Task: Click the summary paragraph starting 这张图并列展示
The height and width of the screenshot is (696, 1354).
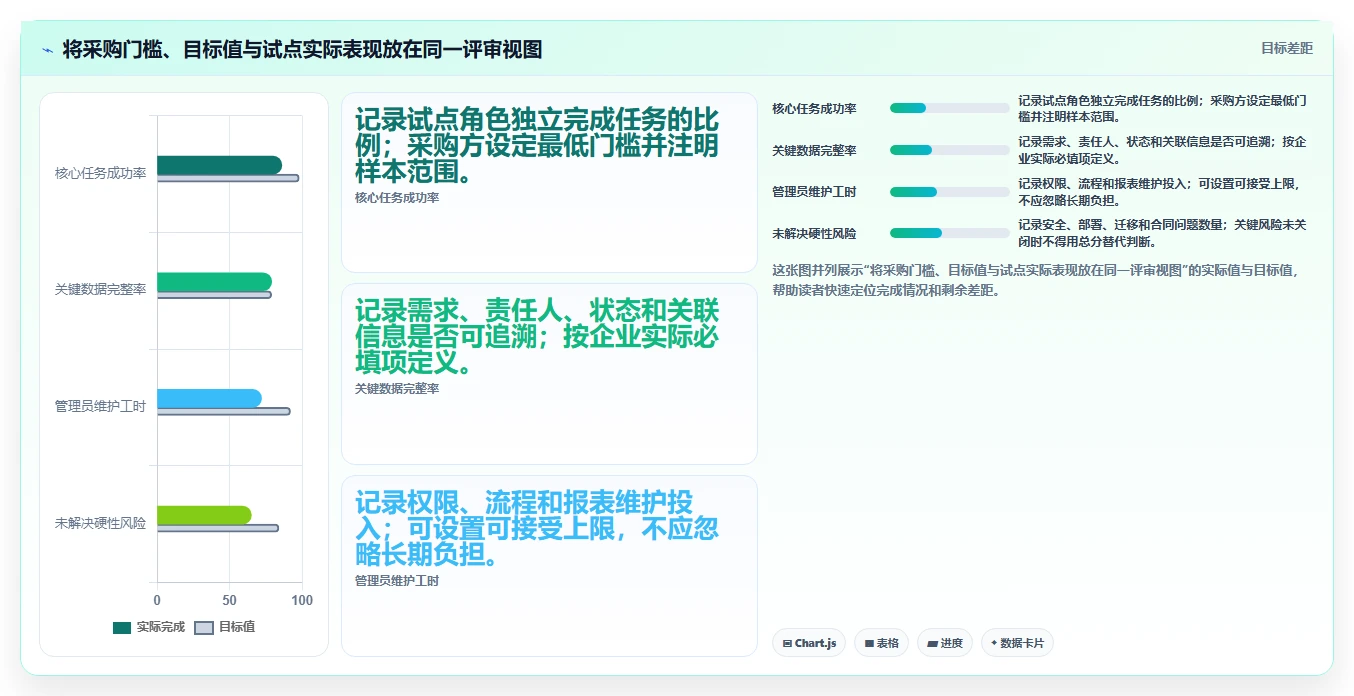Action: coord(1035,280)
